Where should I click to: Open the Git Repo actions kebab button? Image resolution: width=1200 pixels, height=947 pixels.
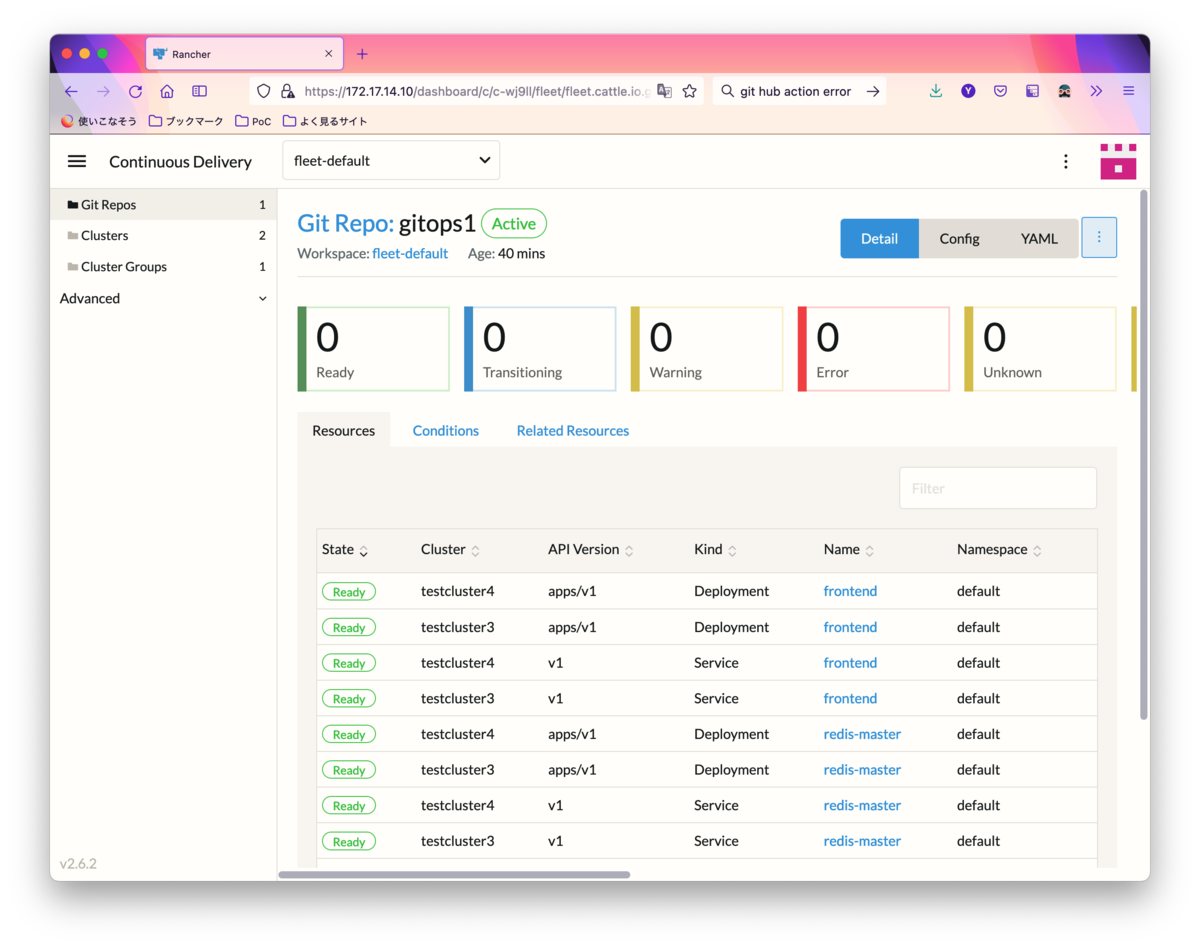point(1099,238)
